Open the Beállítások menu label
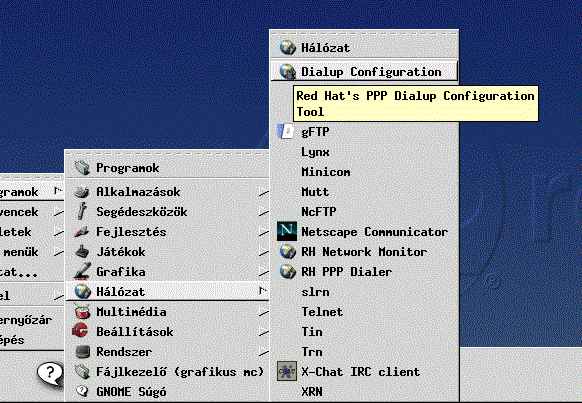Viewport: 582px width, 403px height. (x=134, y=332)
